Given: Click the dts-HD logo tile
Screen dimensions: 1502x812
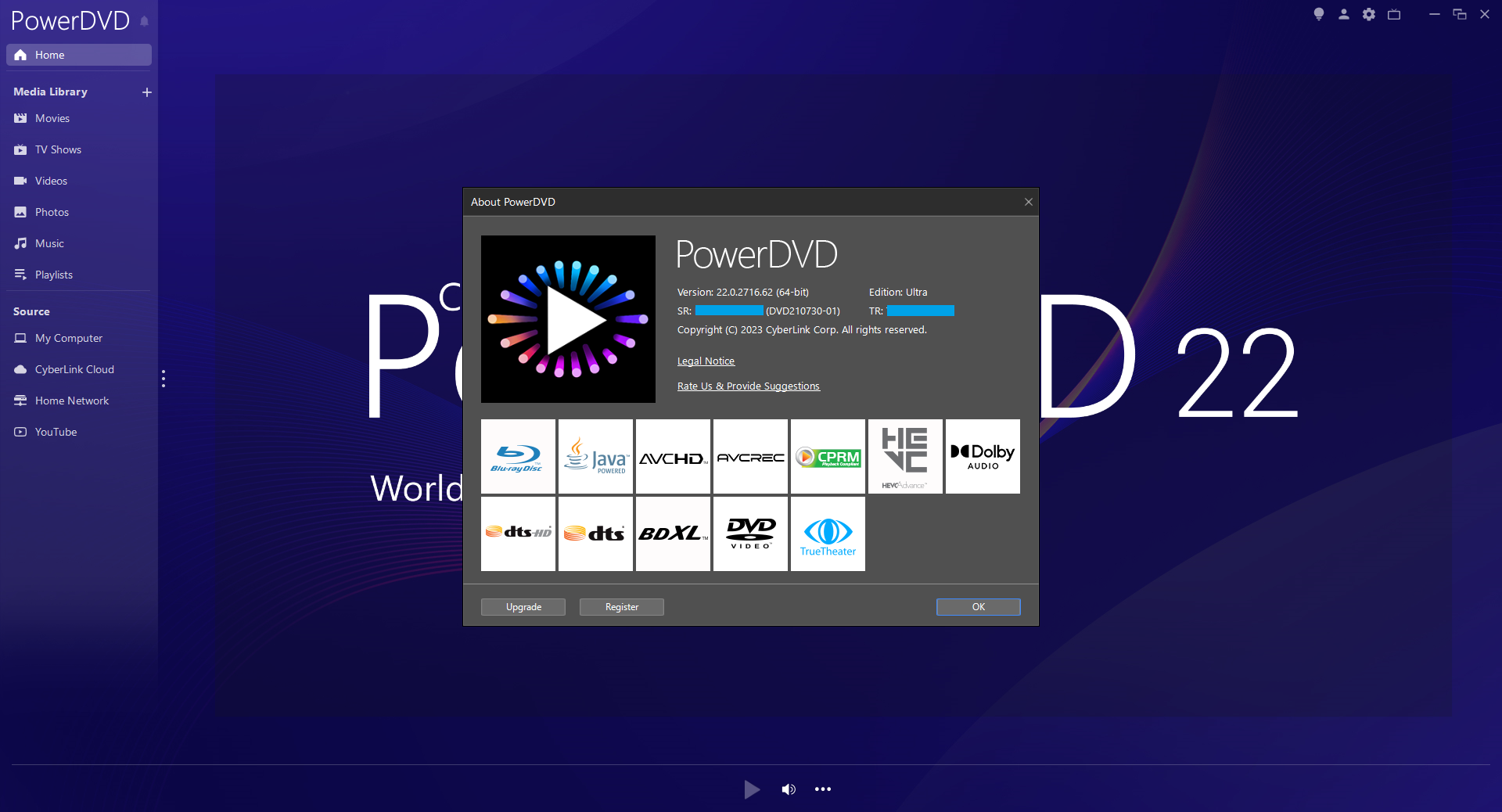Looking at the screenshot, I should [518, 534].
